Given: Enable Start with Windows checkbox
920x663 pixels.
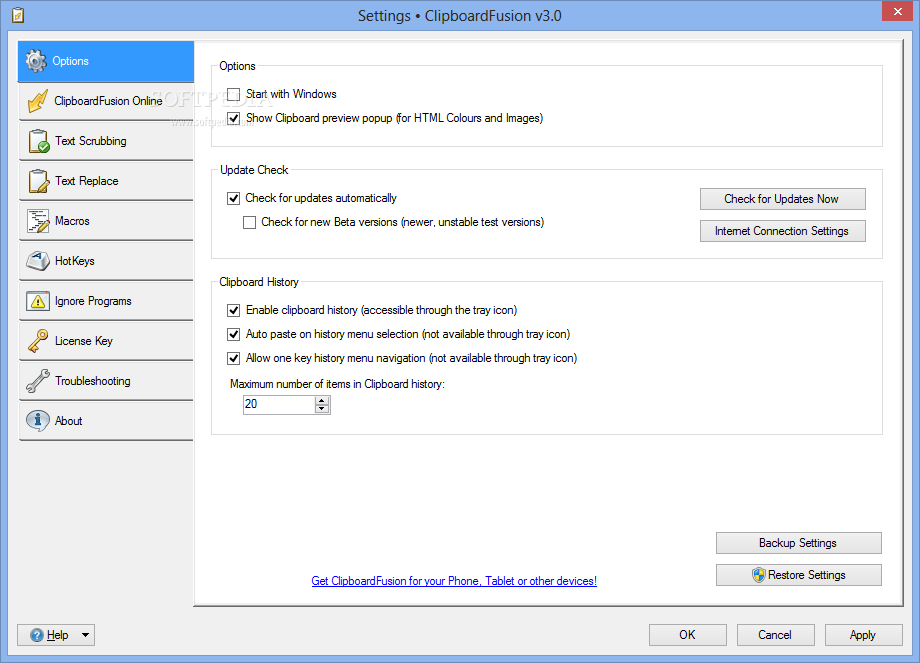Looking at the screenshot, I should pos(234,94).
